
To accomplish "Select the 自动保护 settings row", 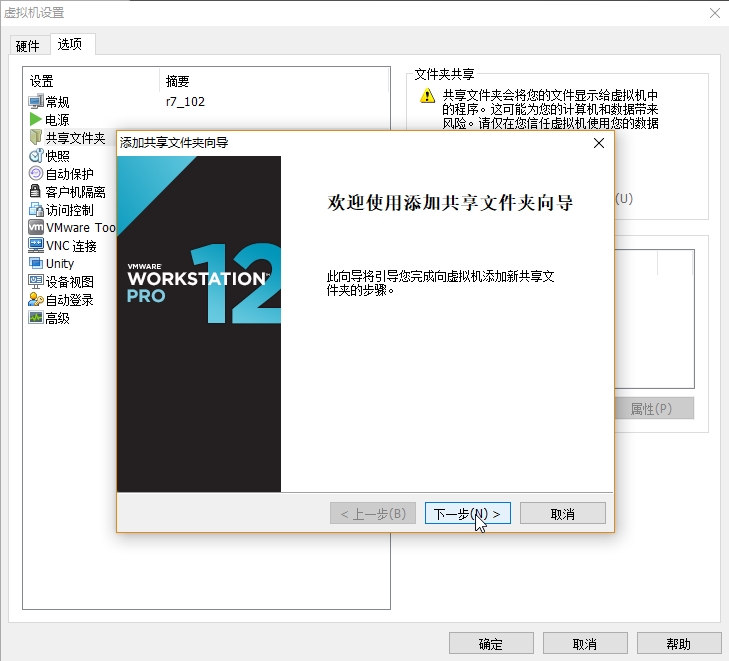I will tap(70, 173).
